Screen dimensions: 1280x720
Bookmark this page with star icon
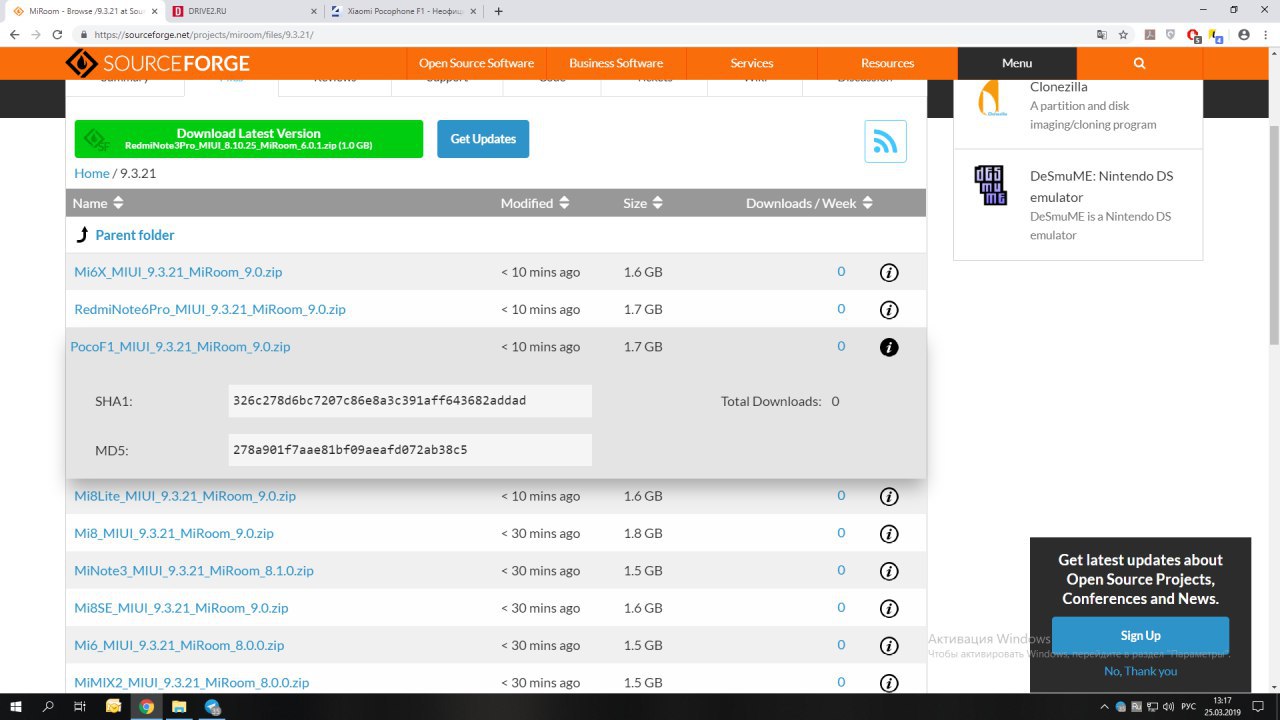pos(1123,34)
